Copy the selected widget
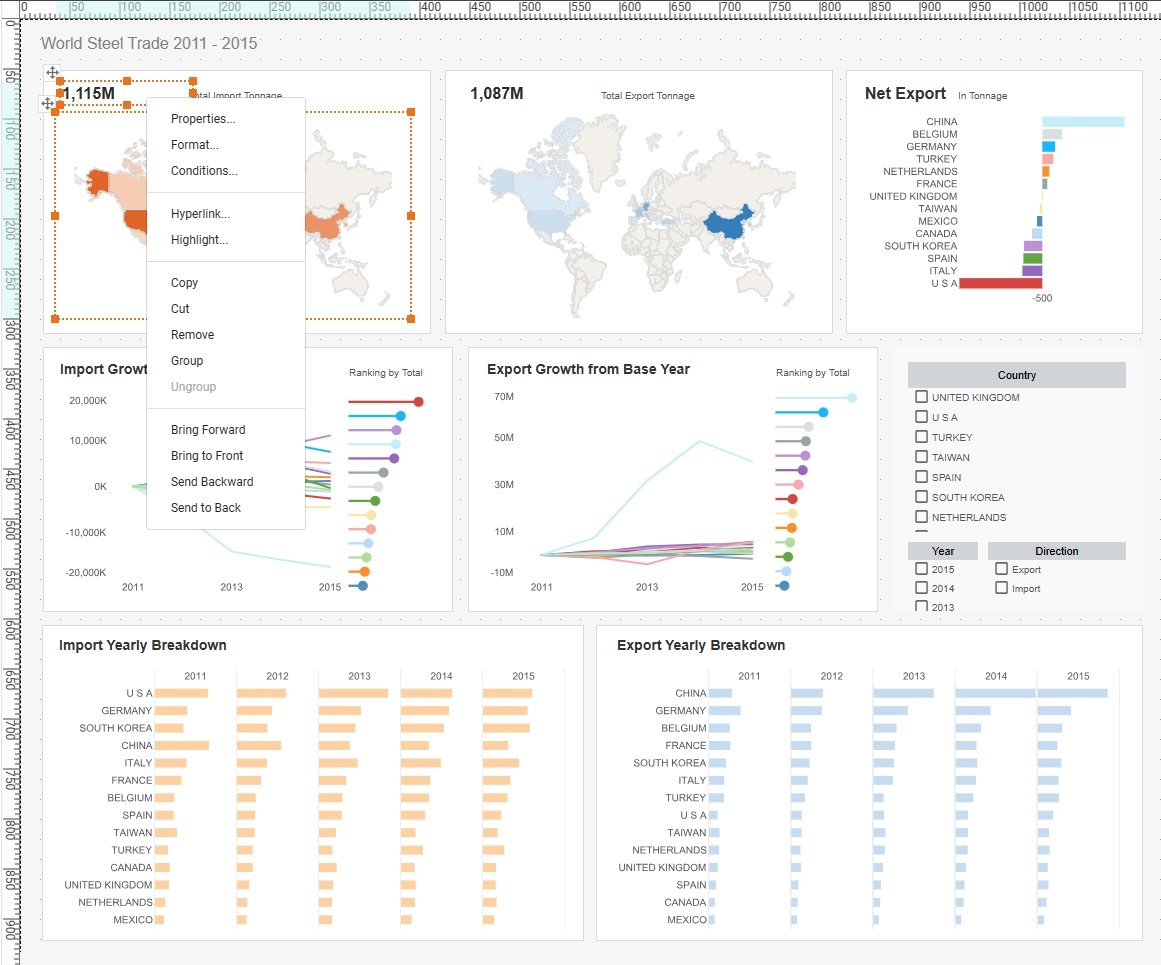Screen dimensions: 1161x965 coord(184,282)
